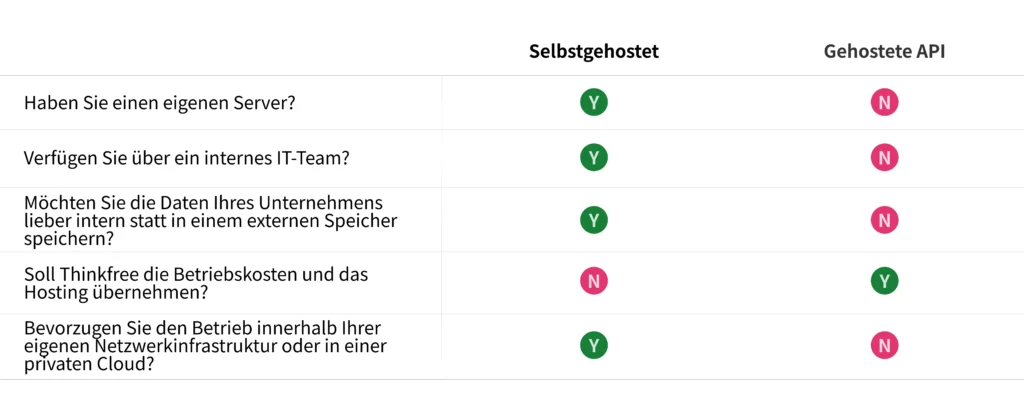Click the green Y for internal data storage row

pos(594,220)
